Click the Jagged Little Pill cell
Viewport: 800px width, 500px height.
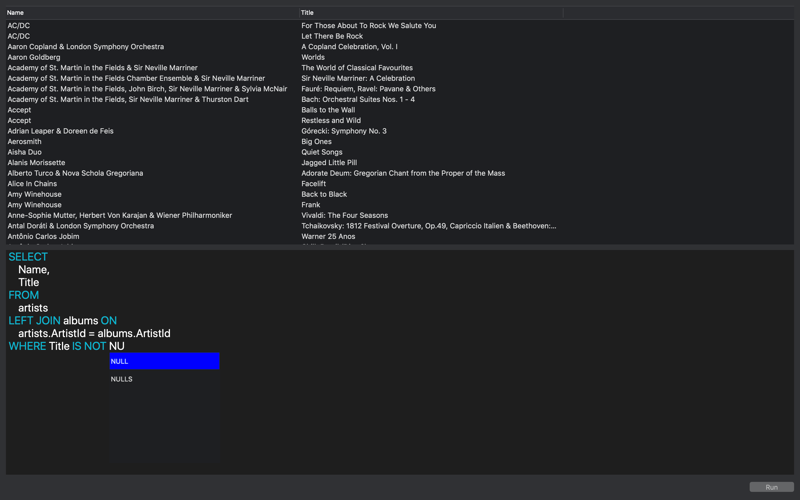pyautogui.click(x=329, y=163)
